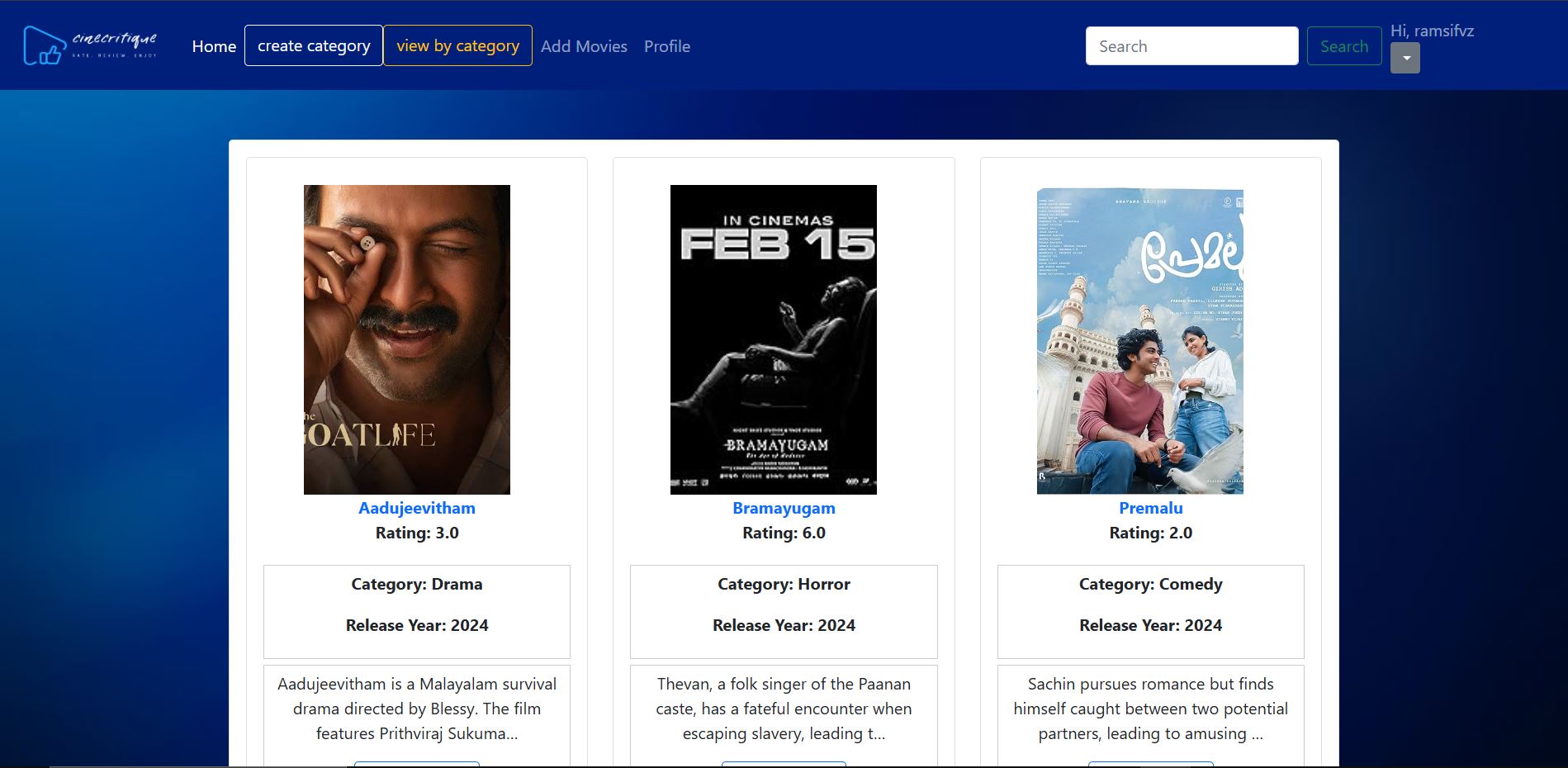Open the Add Movies nav link
1568x768 pixels.
pyautogui.click(x=584, y=46)
